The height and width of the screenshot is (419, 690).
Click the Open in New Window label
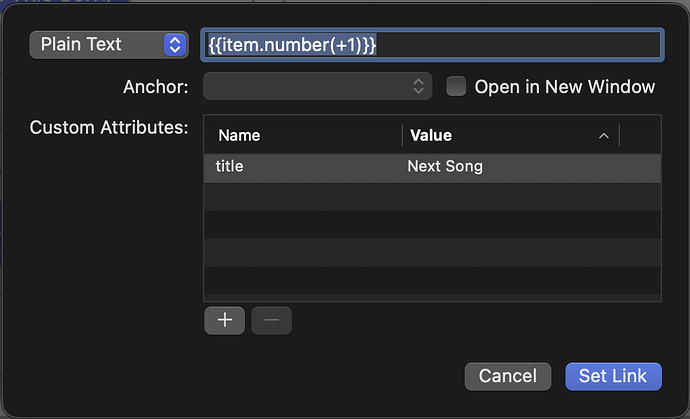(x=564, y=87)
